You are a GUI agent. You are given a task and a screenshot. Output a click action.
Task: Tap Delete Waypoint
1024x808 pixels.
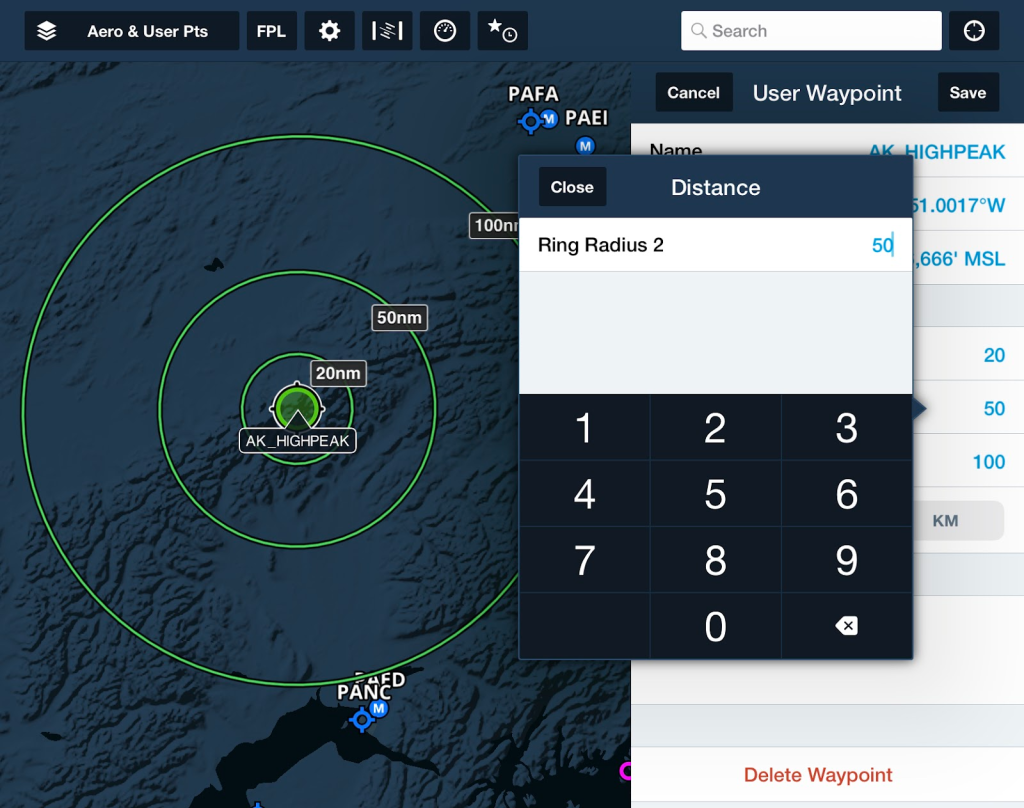[818, 775]
